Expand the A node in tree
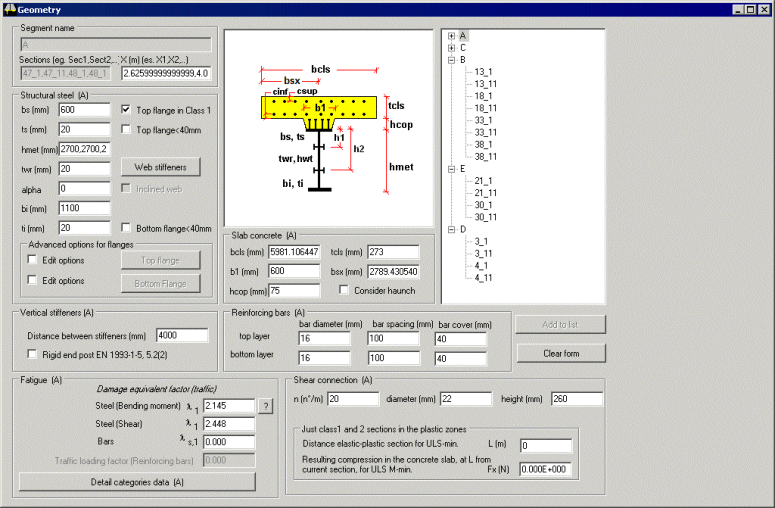Image resolution: width=775 pixels, height=508 pixels. coord(452,36)
